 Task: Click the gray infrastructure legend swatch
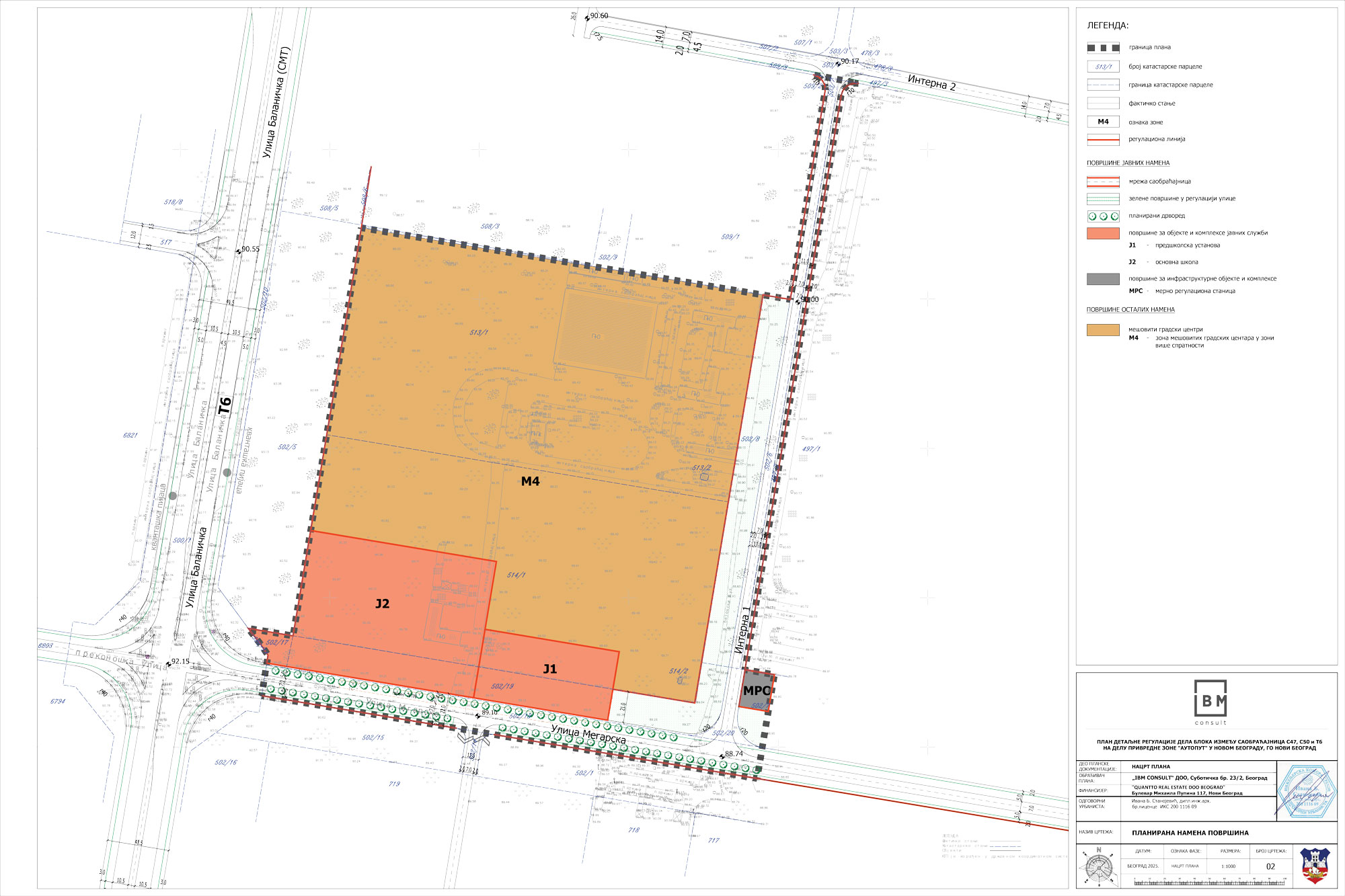coord(1103,279)
